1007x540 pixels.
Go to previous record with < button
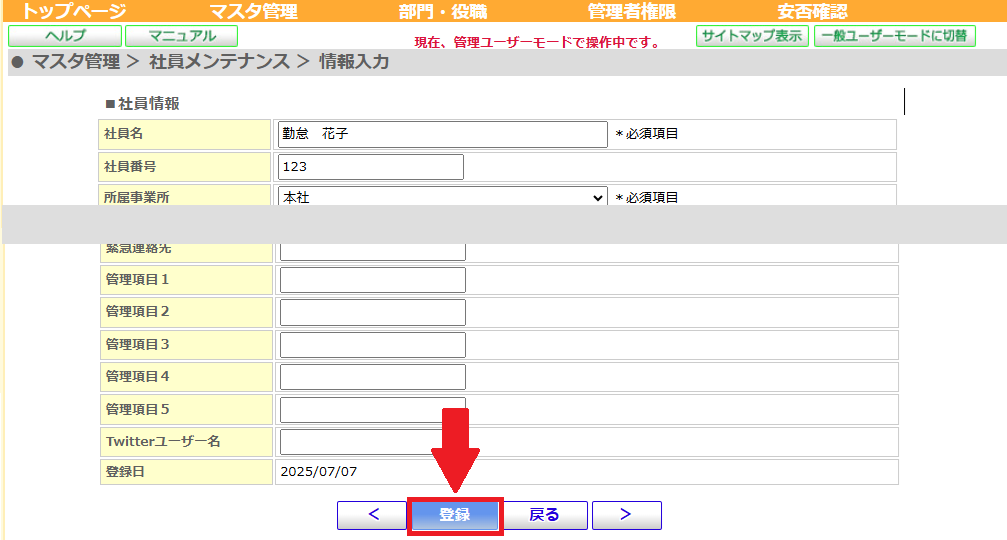coord(372,515)
